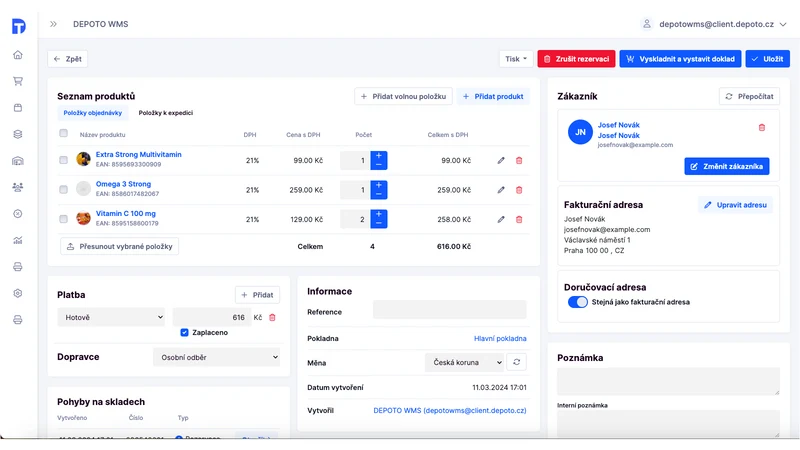The width and height of the screenshot is (800, 450).
Task: Edit Omega 3 Strong with pencil icon
Action: pyautogui.click(x=501, y=190)
